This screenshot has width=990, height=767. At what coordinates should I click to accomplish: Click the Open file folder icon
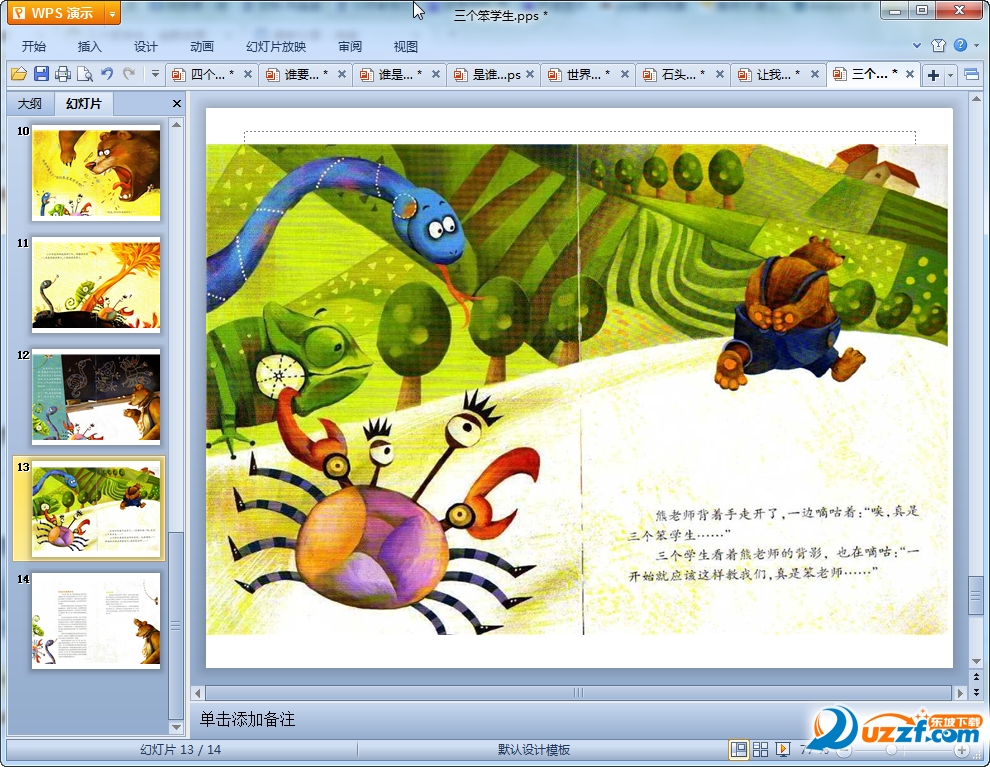pyautogui.click(x=19, y=74)
